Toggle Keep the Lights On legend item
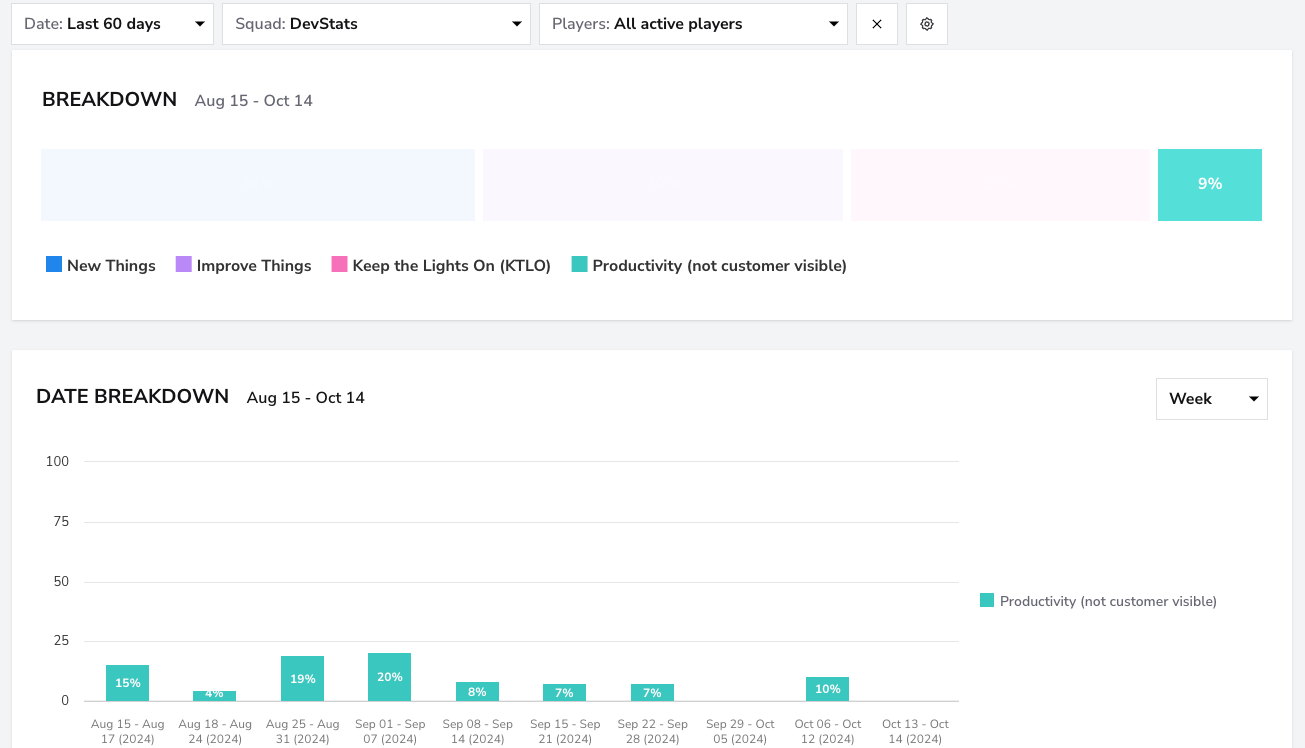The height and width of the screenshot is (748, 1305). pyautogui.click(x=441, y=265)
